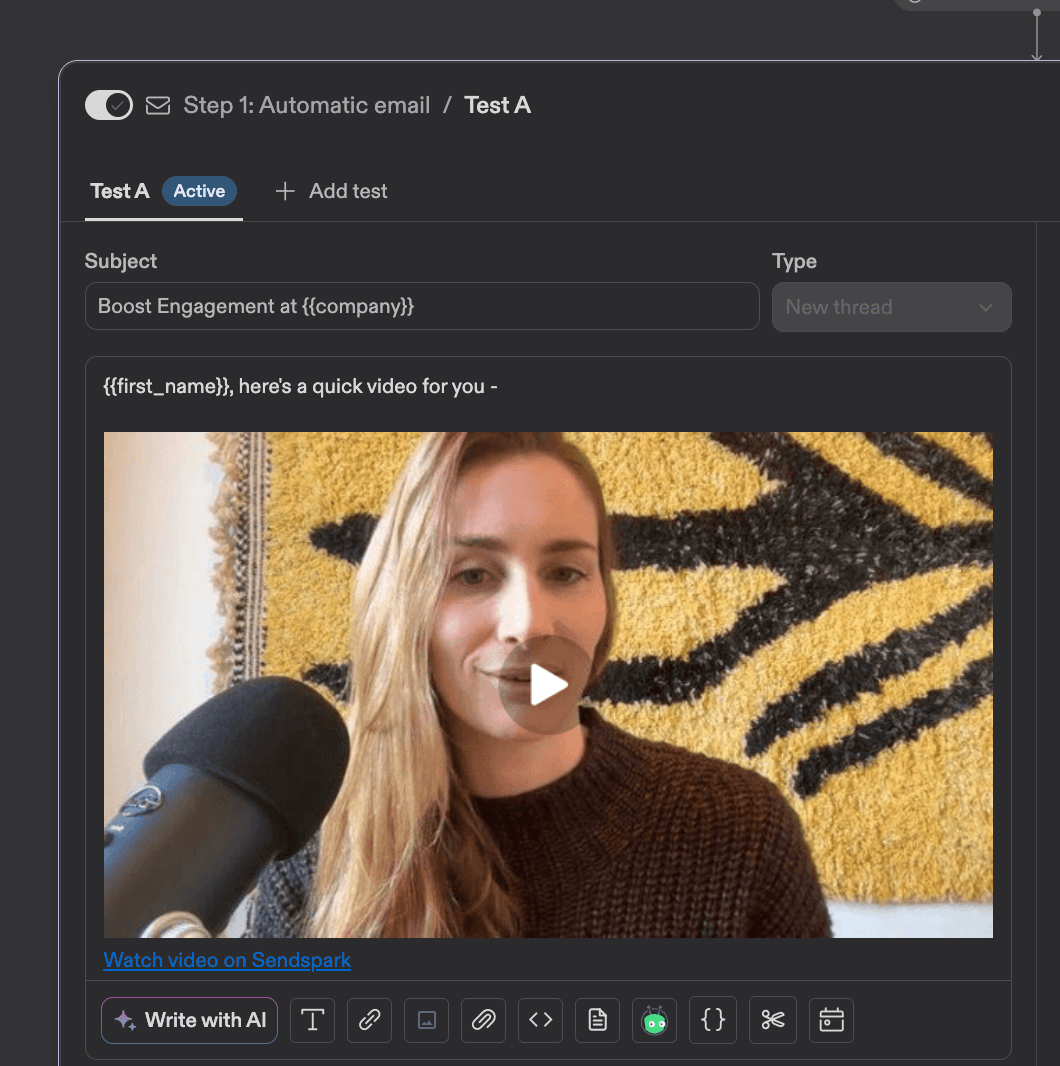Click the Test A breadcrumb title
The image size is (1060, 1066).
point(498,105)
